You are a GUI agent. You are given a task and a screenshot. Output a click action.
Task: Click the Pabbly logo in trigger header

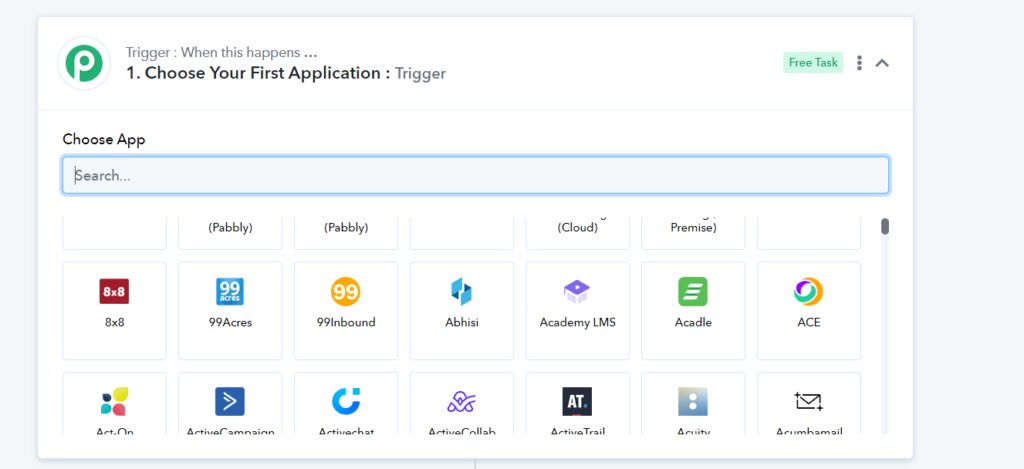[84, 63]
